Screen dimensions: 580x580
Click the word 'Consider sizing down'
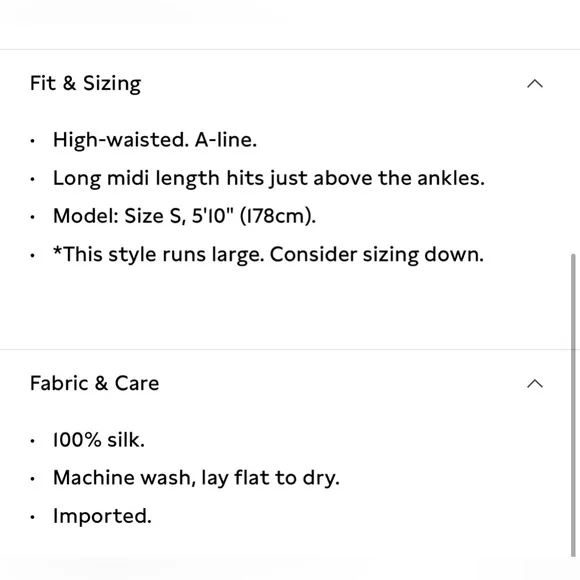tap(377, 255)
